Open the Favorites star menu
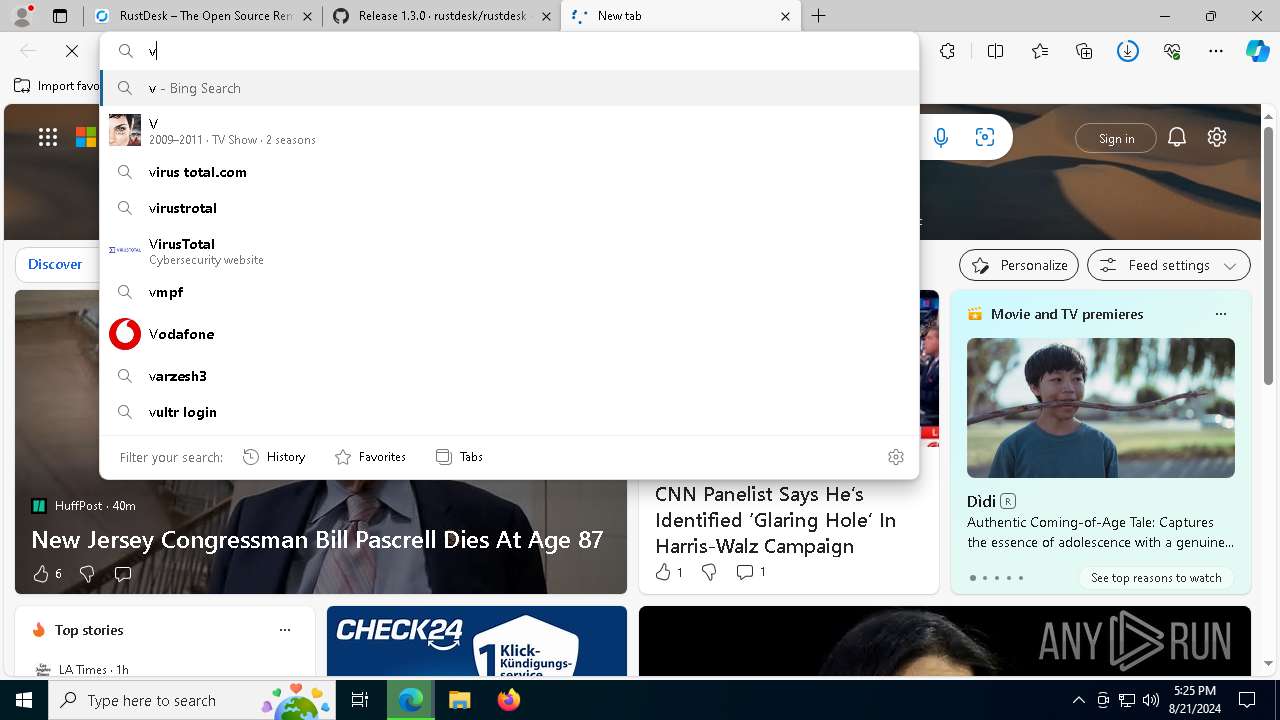 pos(1040,51)
